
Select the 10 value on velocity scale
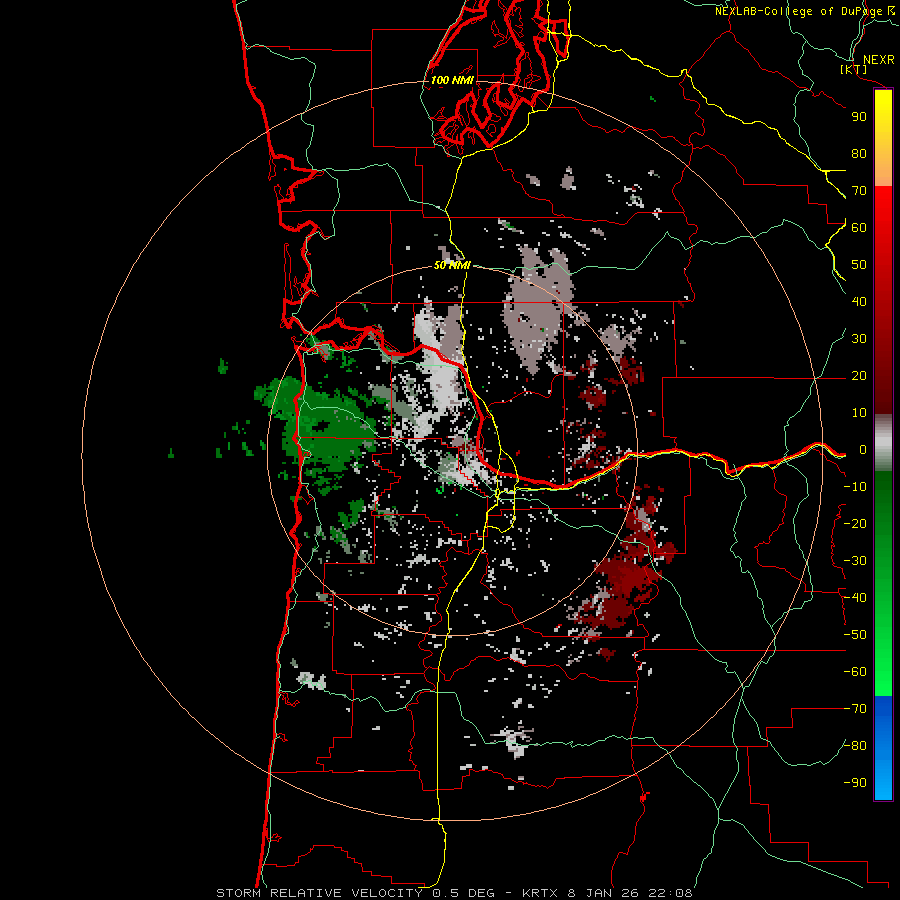coord(859,413)
